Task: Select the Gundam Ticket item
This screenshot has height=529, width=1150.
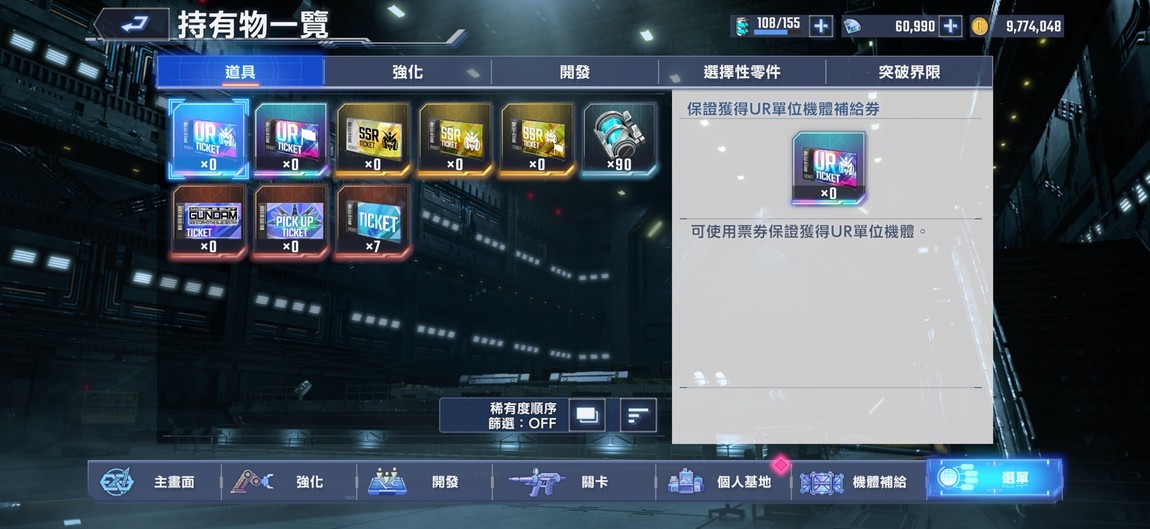Action: pyautogui.click(x=209, y=222)
